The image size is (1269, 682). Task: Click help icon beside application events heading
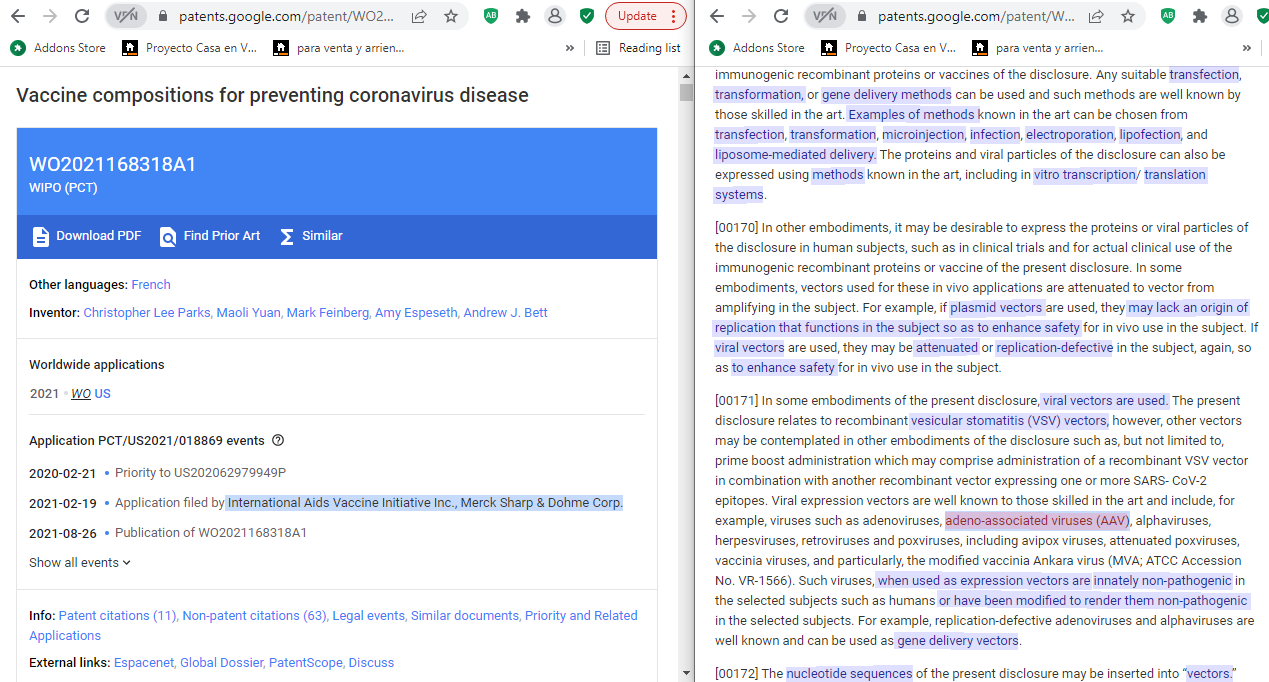pyautogui.click(x=278, y=440)
